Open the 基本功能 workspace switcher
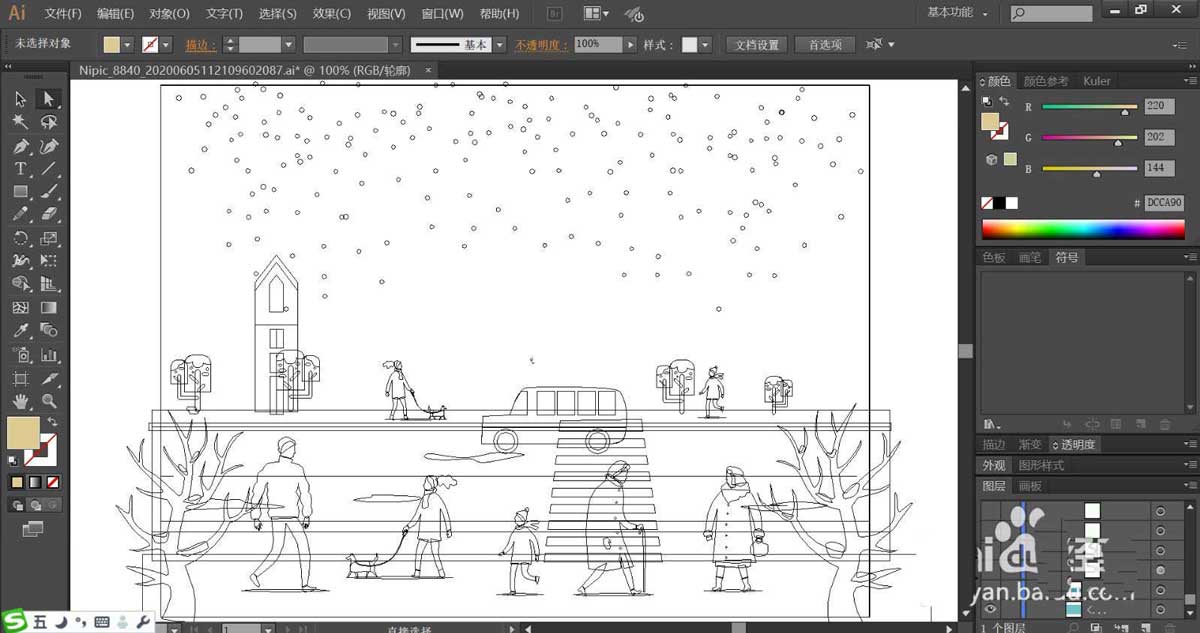This screenshot has height=633, width=1200. (957, 13)
